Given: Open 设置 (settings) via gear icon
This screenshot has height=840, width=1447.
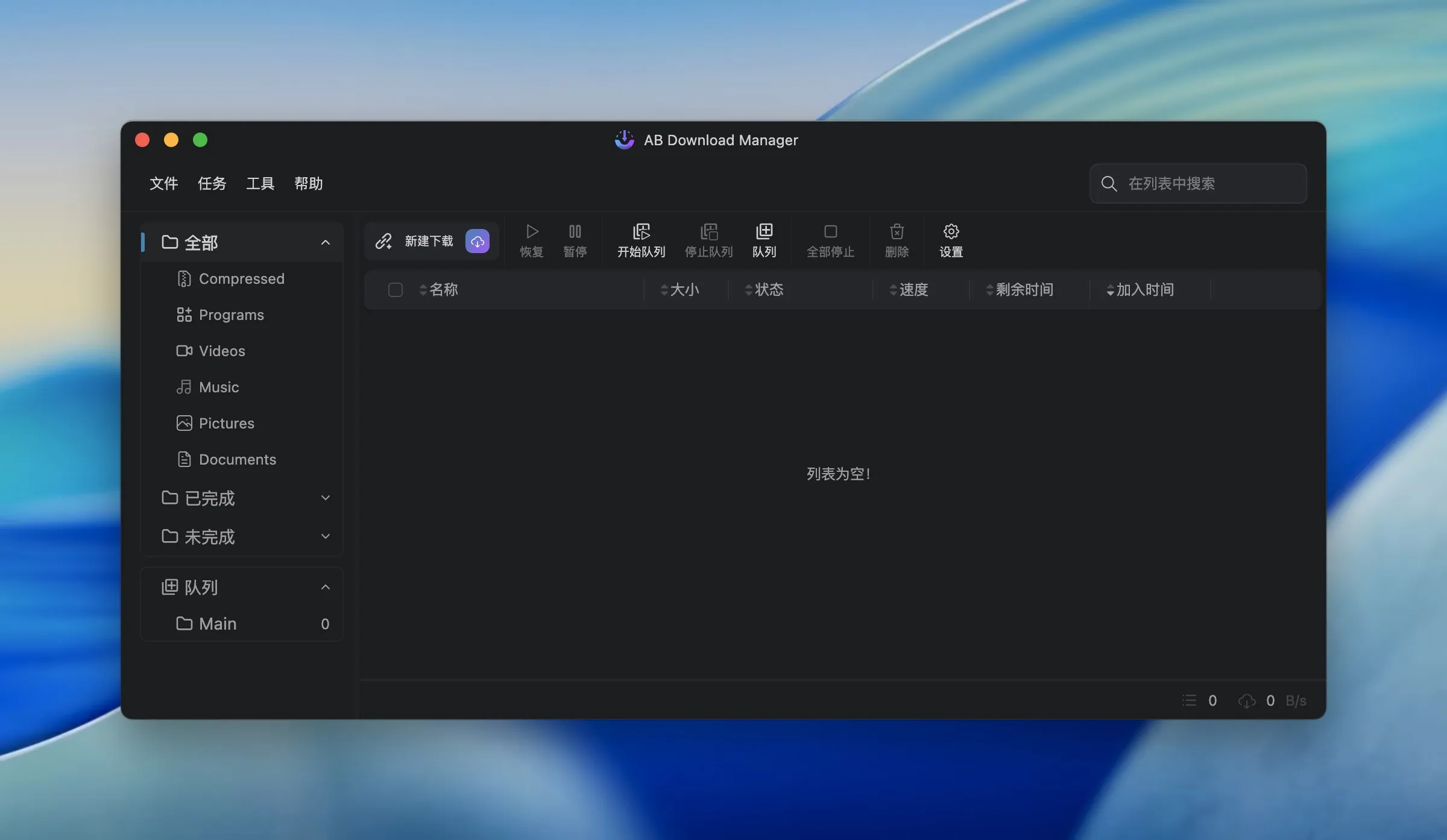Looking at the screenshot, I should tap(950, 240).
